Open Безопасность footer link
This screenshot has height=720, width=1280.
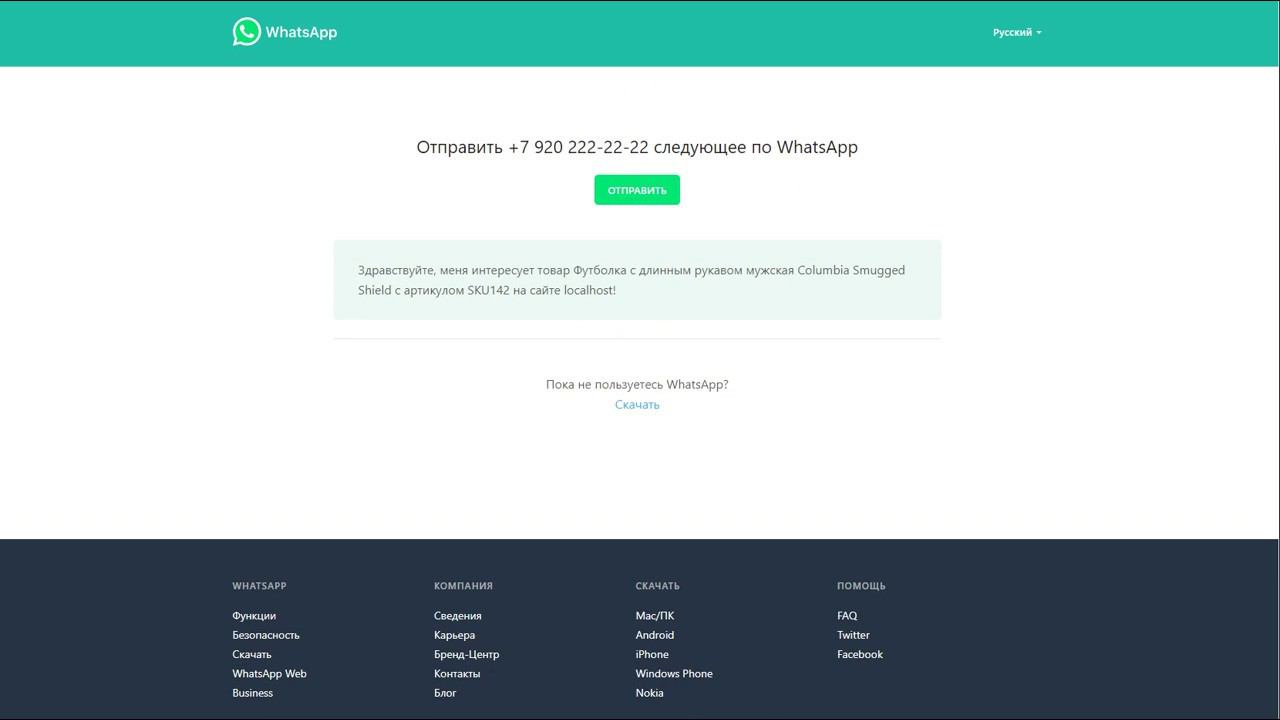coord(266,635)
